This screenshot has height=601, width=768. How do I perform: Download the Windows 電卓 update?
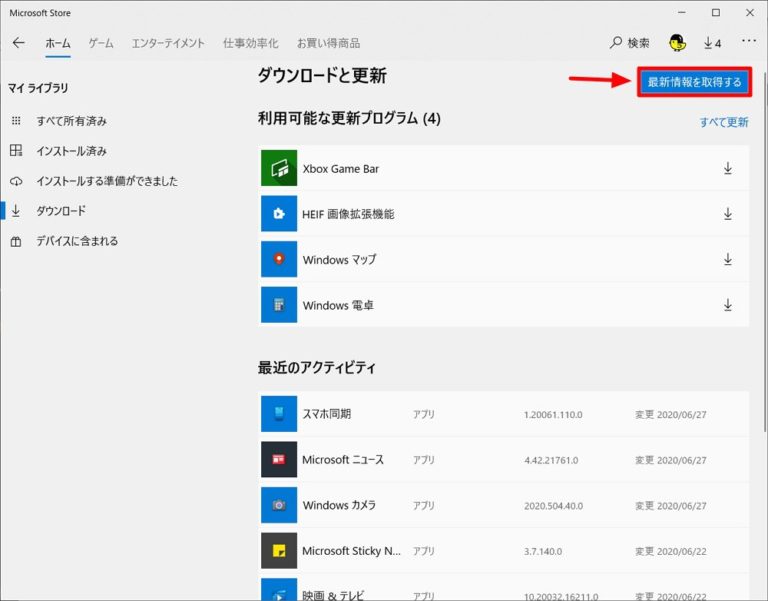728,305
